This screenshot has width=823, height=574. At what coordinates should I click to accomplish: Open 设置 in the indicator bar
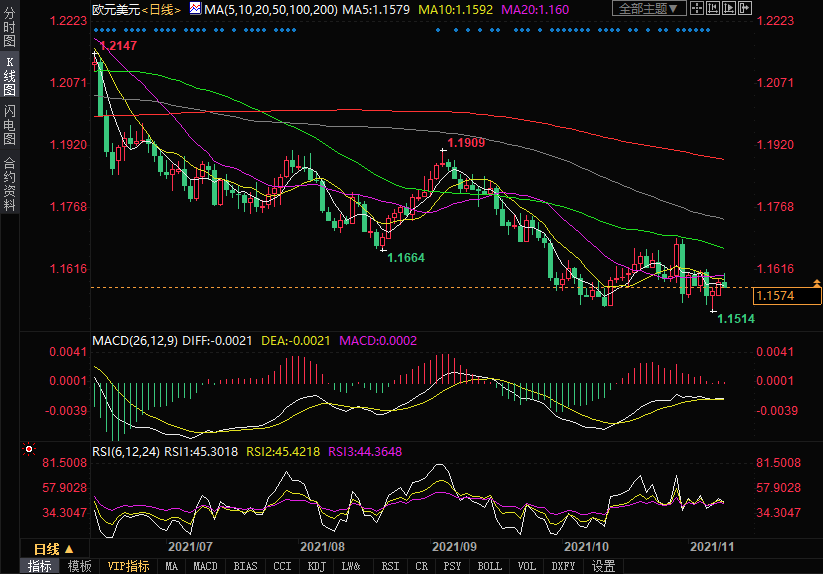point(603,566)
